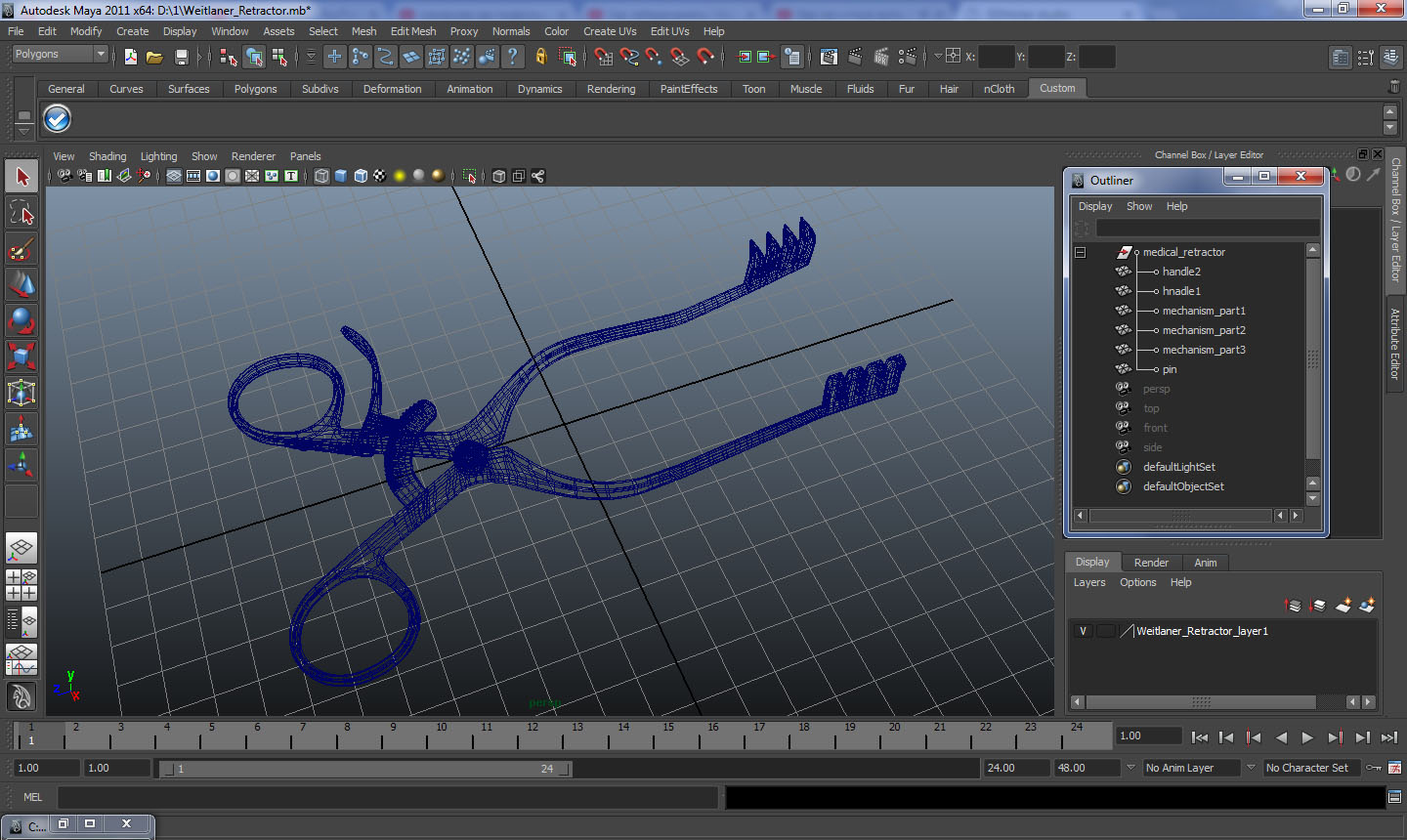Go to start of playback range
Image resolution: width=1407 pixels, height=840 pixels.
(x=1200, y=738)
